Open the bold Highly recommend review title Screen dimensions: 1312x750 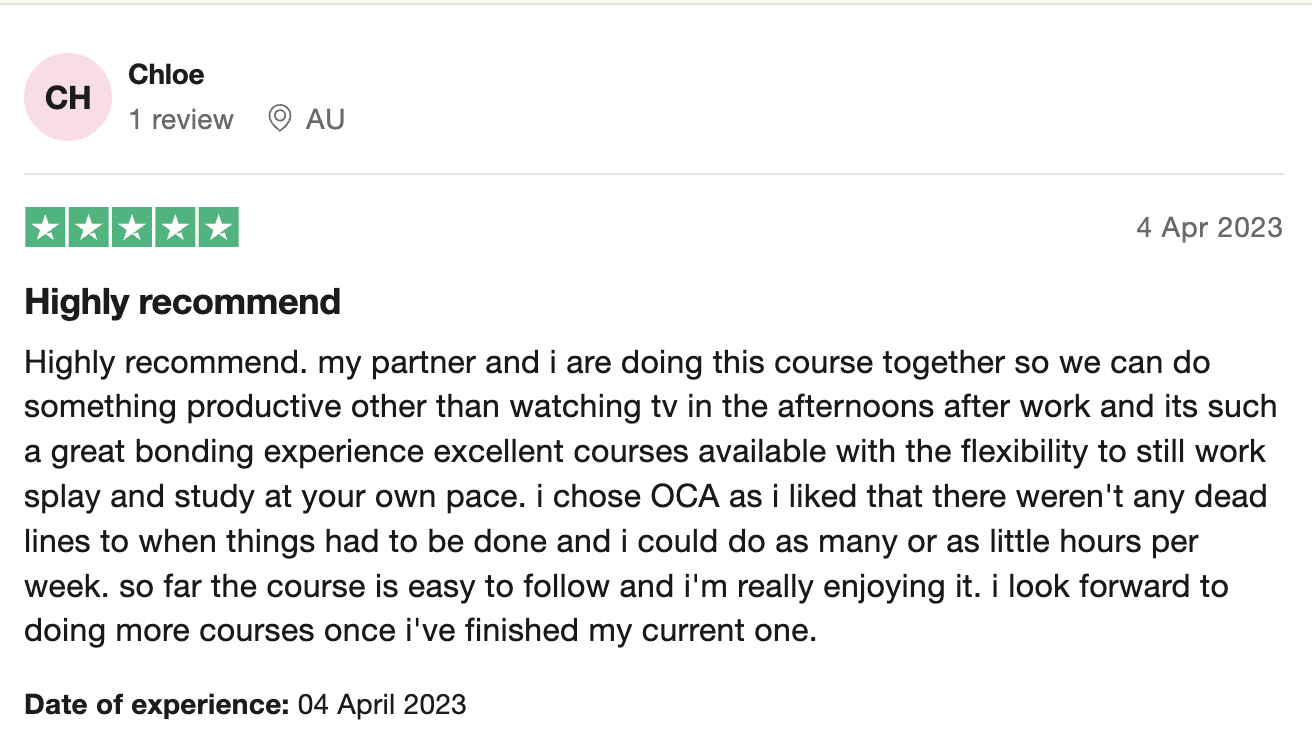point(183,302)
